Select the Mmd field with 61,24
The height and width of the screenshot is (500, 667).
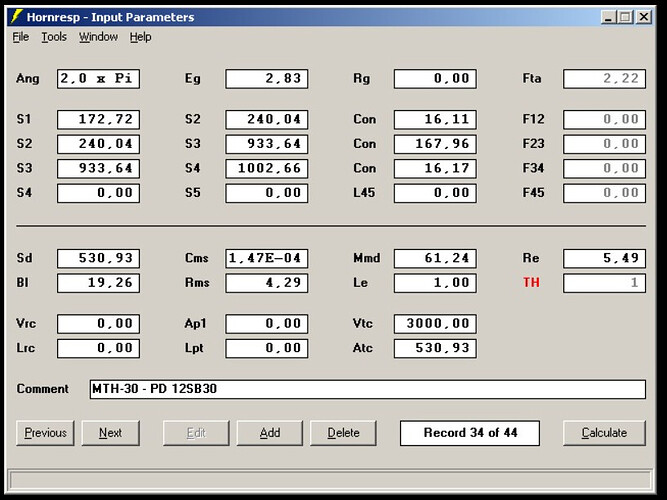point(435,258)
